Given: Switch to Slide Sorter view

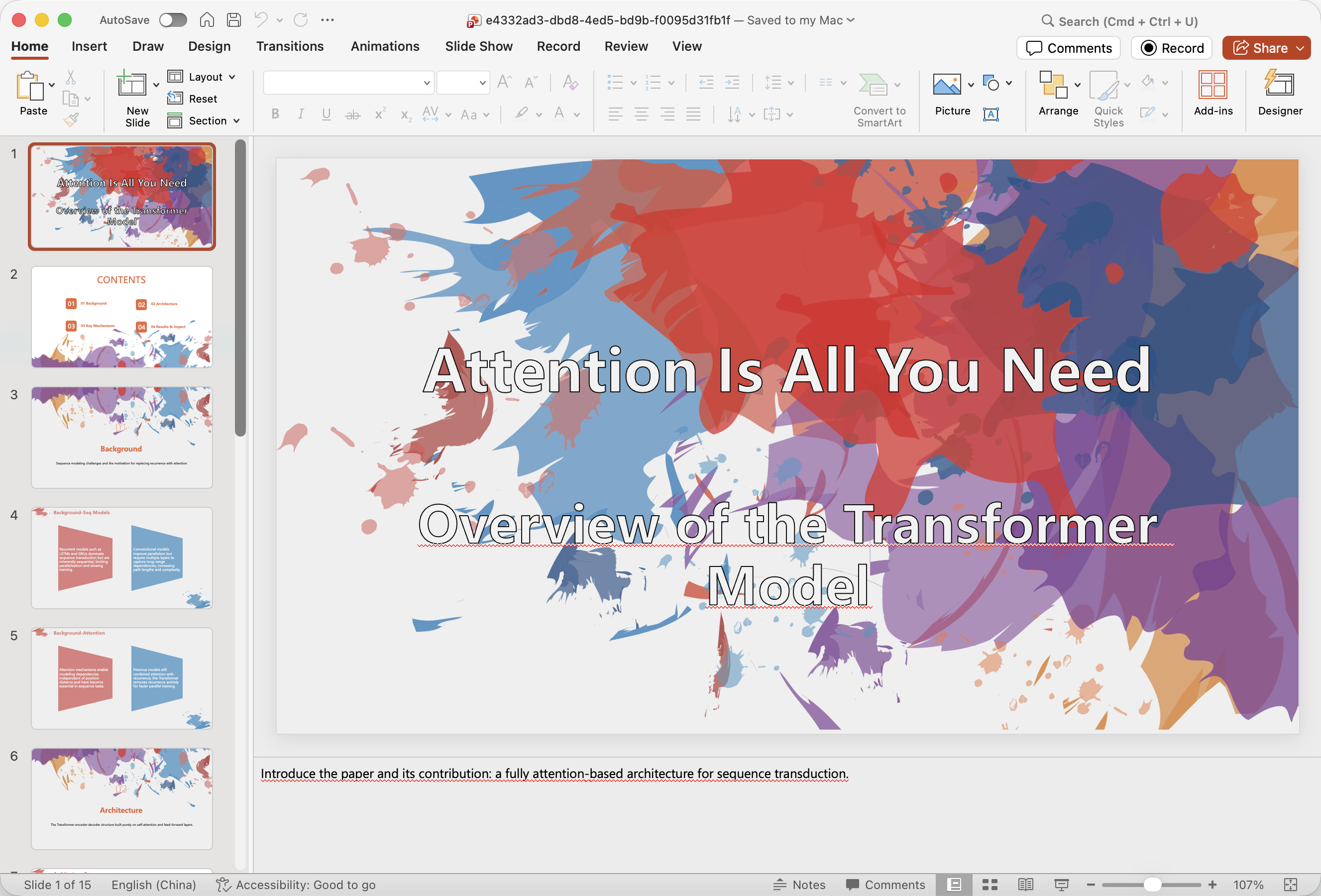Looking at the screenshot, I should tap(990, 885).
